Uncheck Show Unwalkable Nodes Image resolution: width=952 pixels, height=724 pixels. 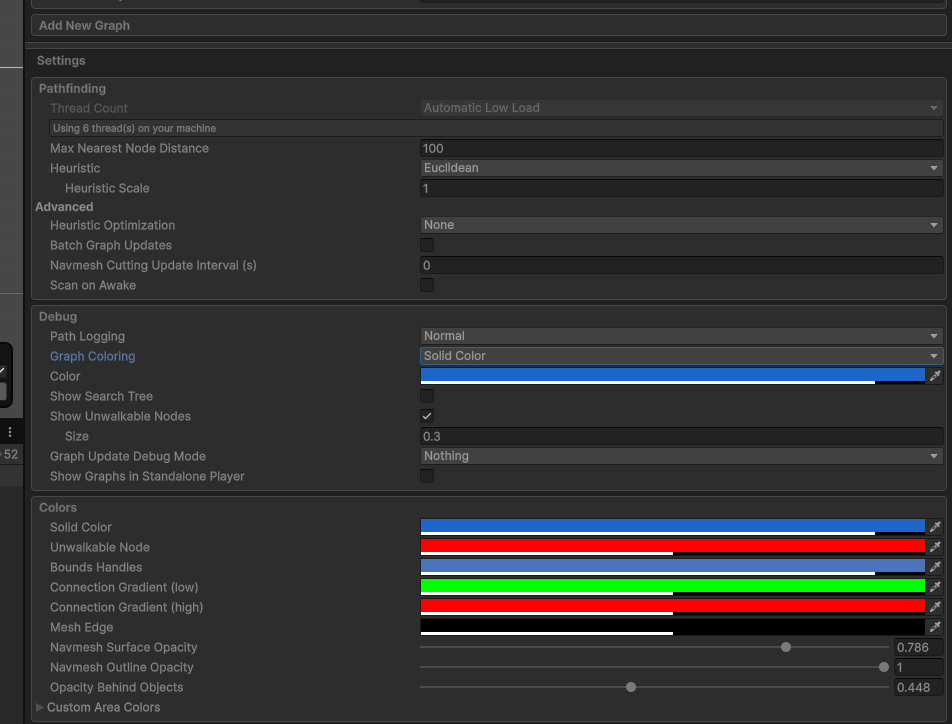(x=427, y=416)
